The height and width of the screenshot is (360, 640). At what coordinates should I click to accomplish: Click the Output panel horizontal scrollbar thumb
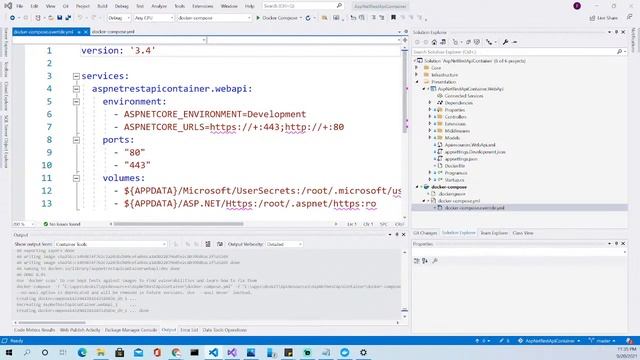tap(52, 322)
